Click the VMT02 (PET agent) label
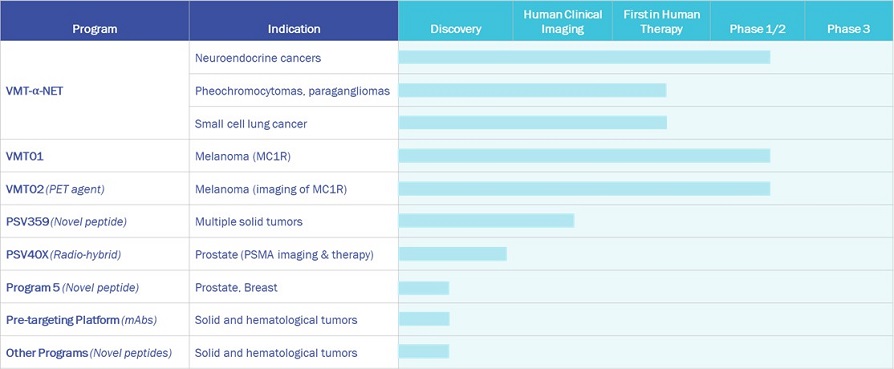Screen dimensions: 894x369 coord(55,189)
